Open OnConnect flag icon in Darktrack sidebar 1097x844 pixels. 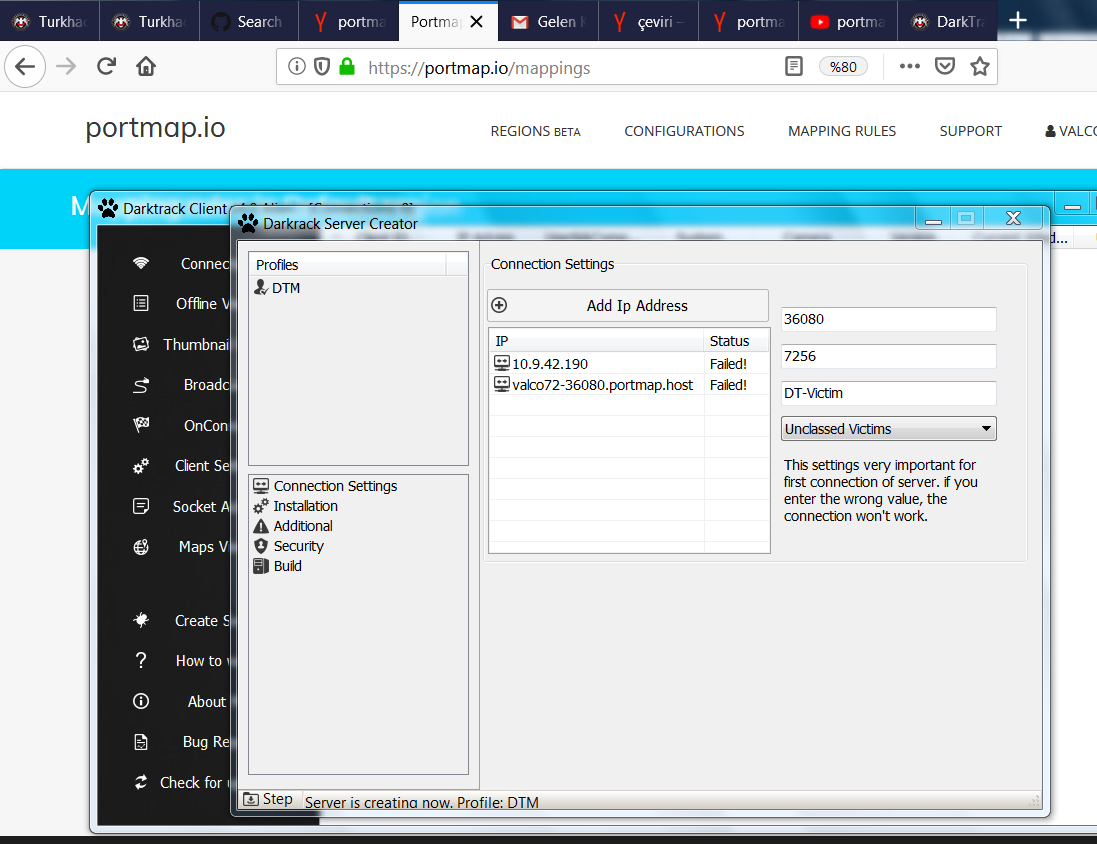(141, 425)
